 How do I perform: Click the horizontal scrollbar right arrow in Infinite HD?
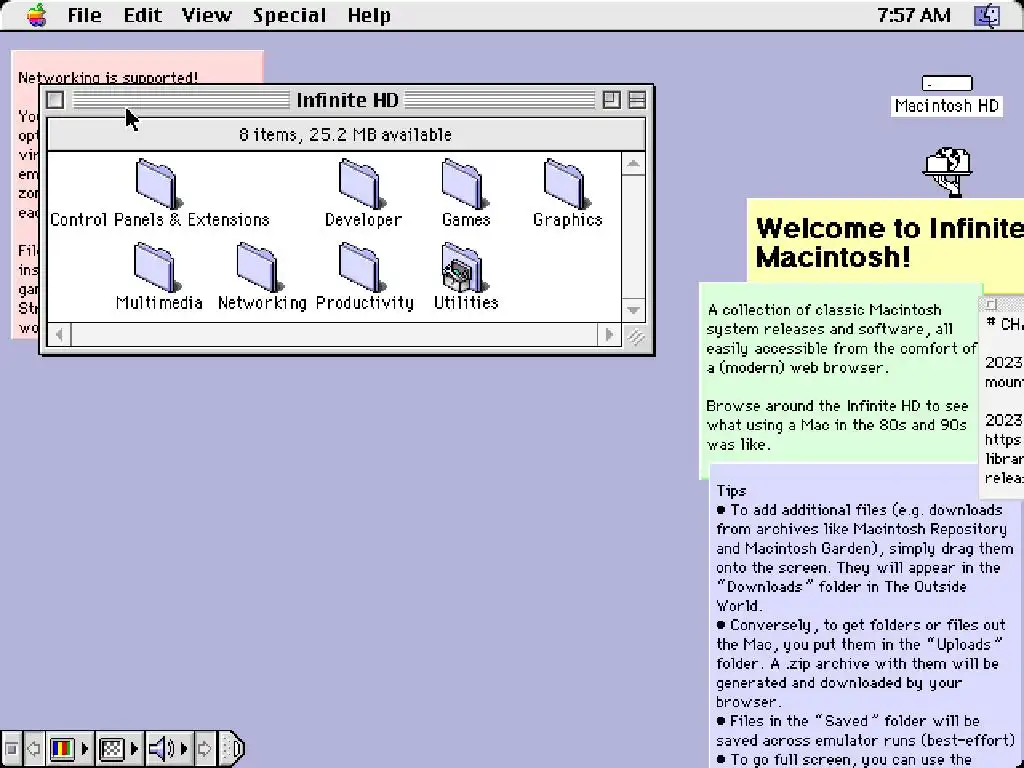click(609, 335)
